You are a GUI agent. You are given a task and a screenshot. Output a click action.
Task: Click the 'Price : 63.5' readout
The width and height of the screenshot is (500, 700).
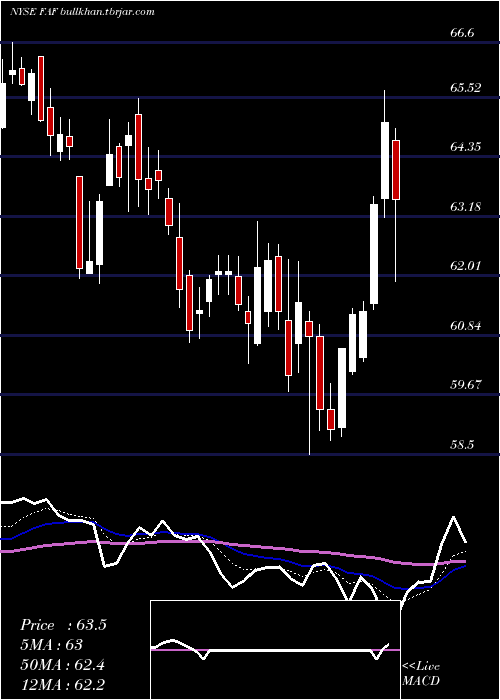tap(63, 625)
